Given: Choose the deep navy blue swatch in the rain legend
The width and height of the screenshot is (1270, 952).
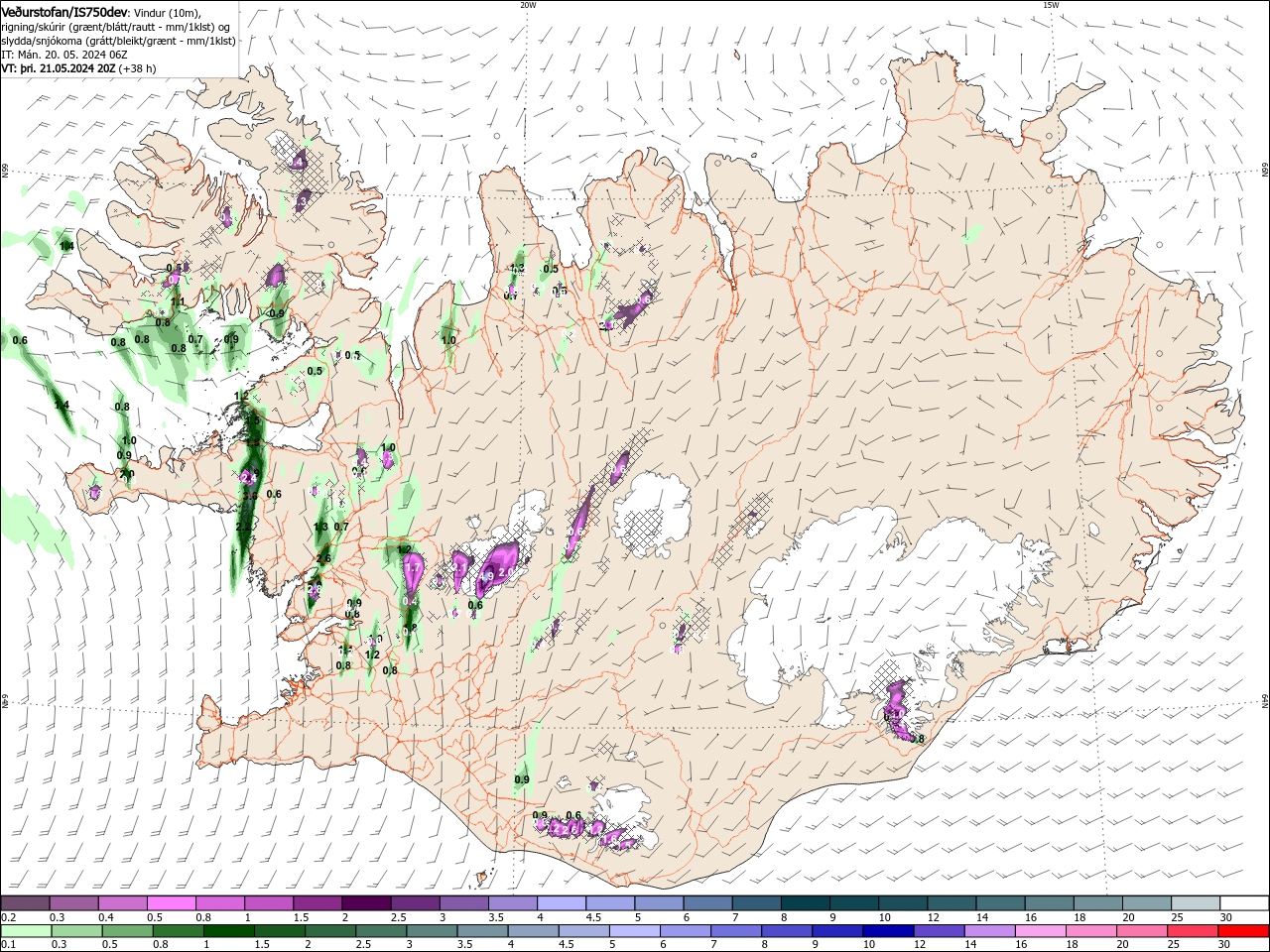Looking at the screenshot, I should pos(887,931).
